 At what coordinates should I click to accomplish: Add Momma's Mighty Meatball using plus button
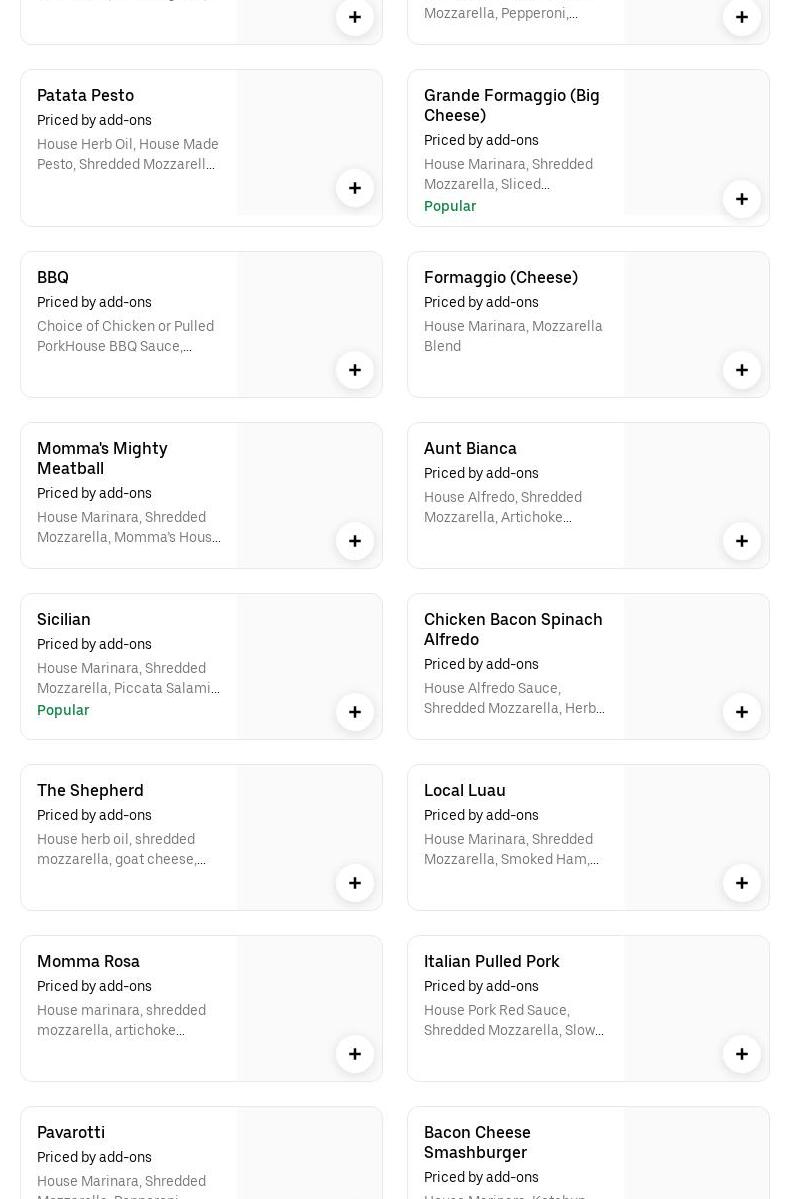[355, 541]
